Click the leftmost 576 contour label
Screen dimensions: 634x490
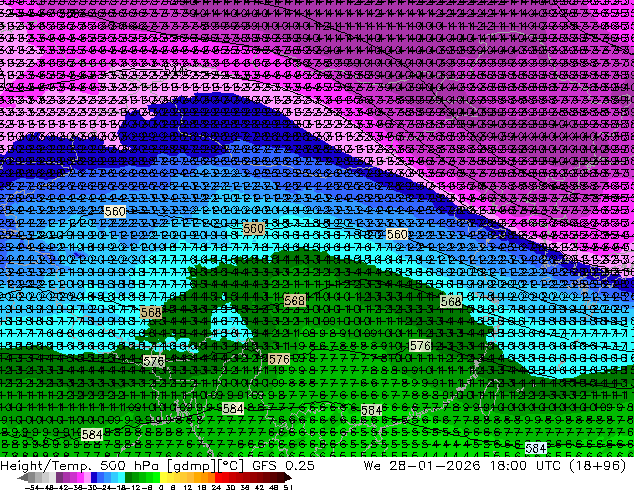pyautogui.click(x=154, y=361)
